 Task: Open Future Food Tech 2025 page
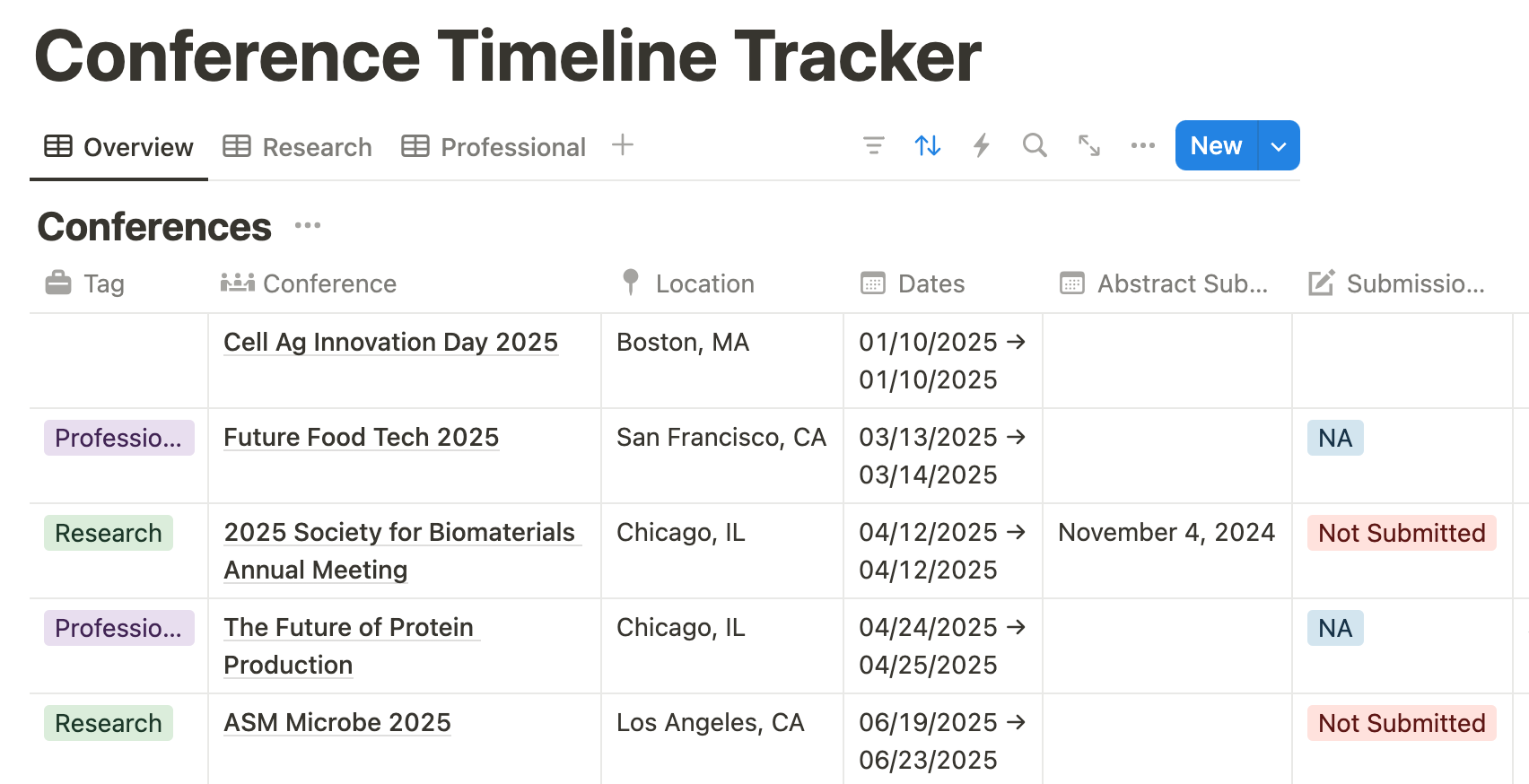point(361,437)
